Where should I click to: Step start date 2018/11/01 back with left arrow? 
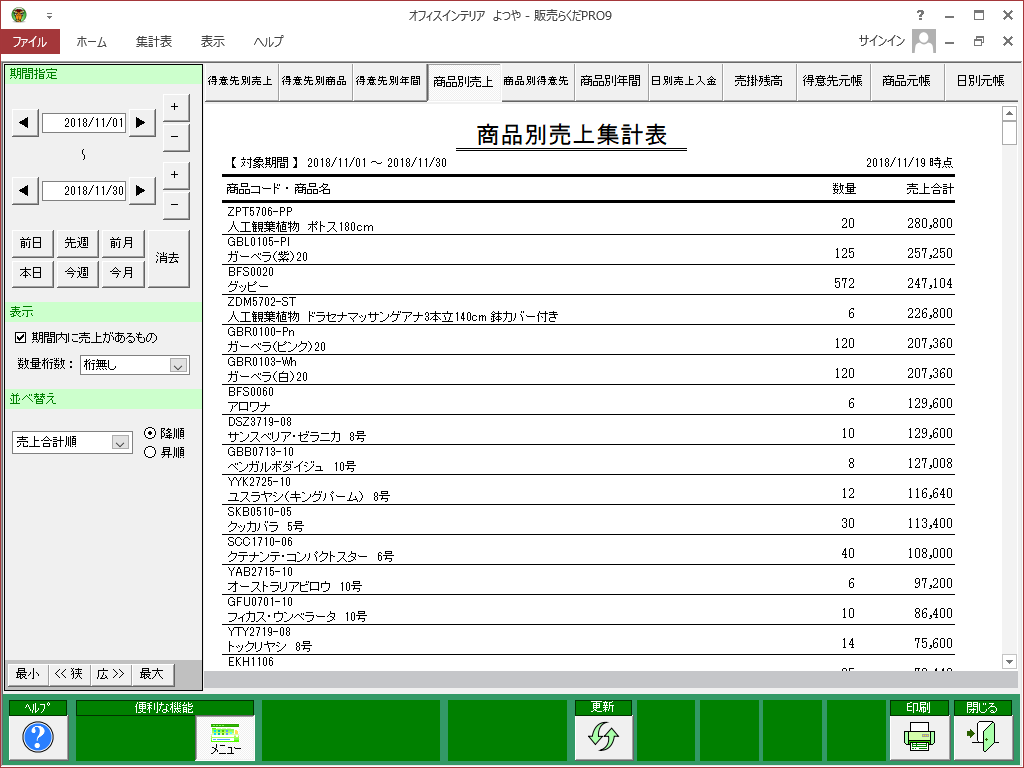point(25,122)
